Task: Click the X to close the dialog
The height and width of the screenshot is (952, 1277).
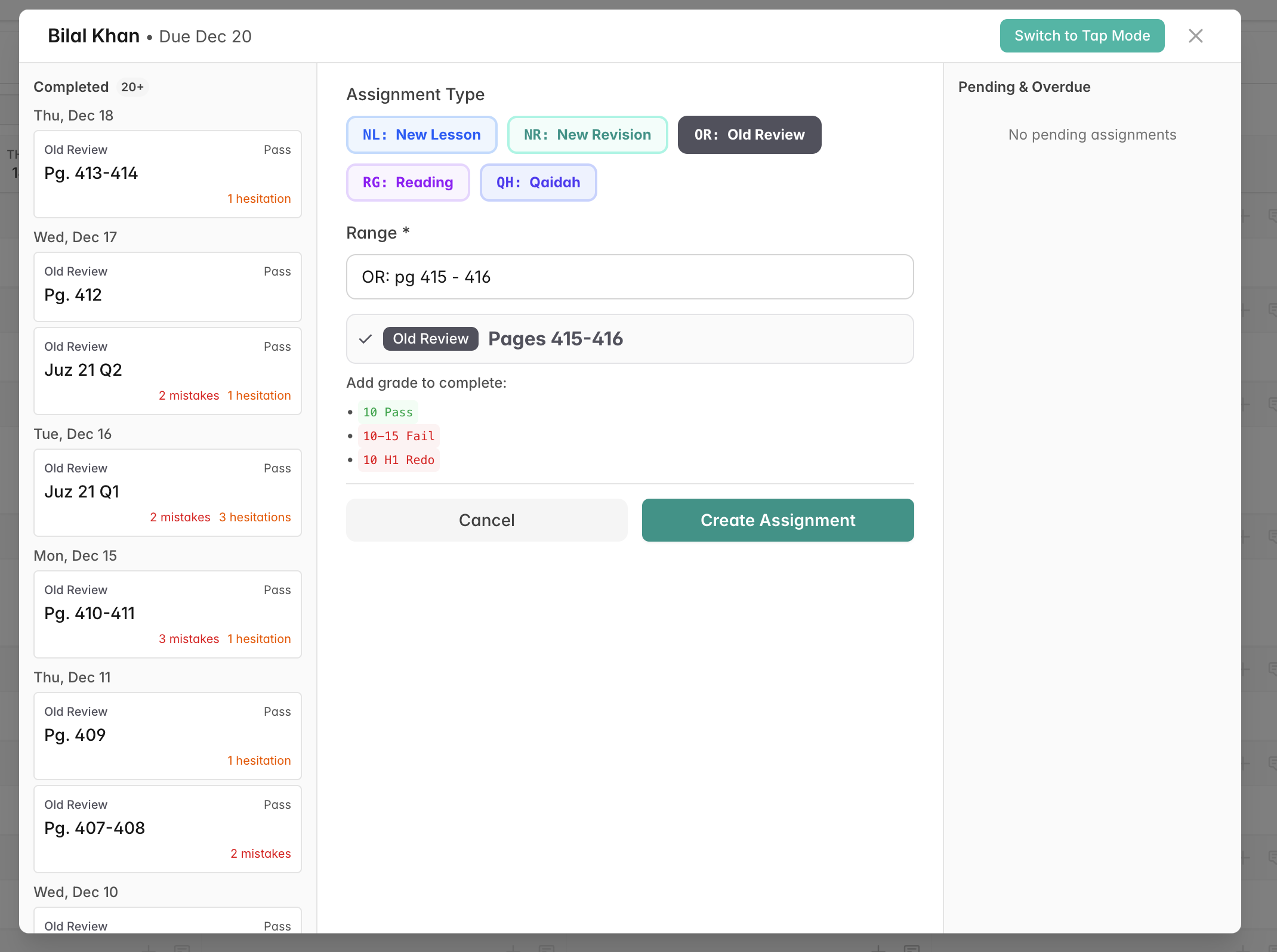Action: 1196,36
